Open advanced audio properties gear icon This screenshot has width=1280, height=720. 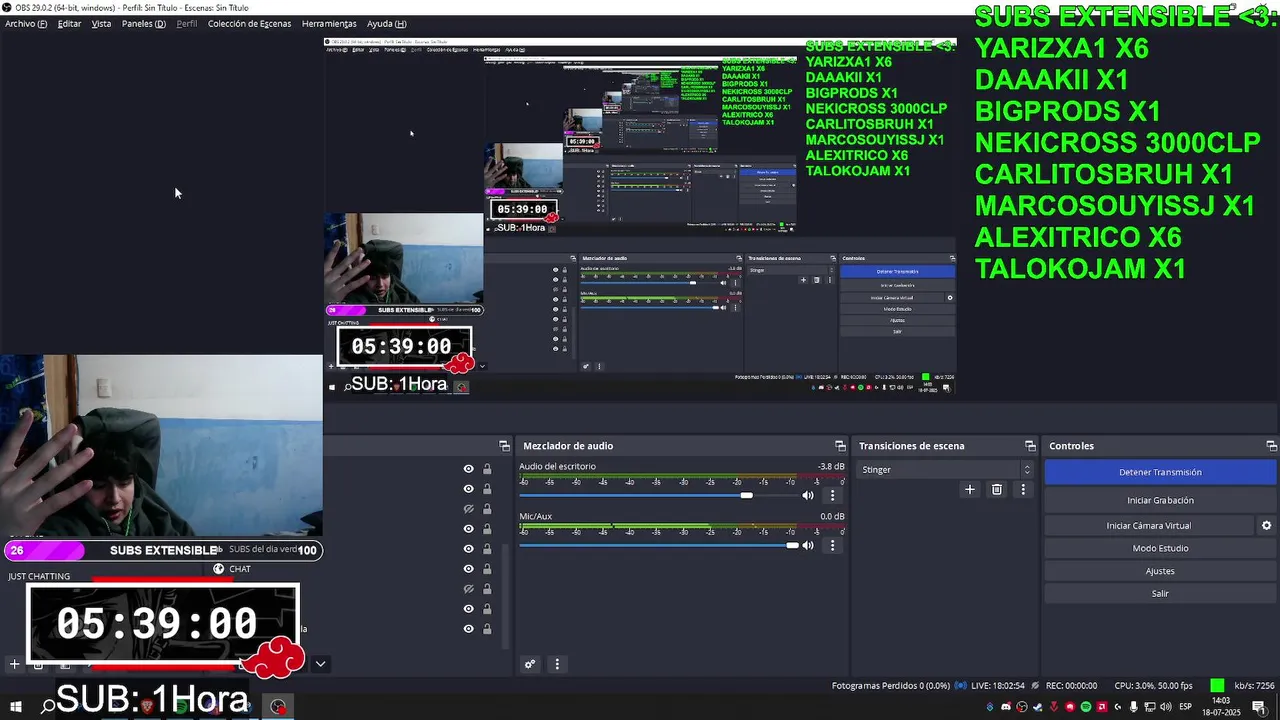pos(530,664)
